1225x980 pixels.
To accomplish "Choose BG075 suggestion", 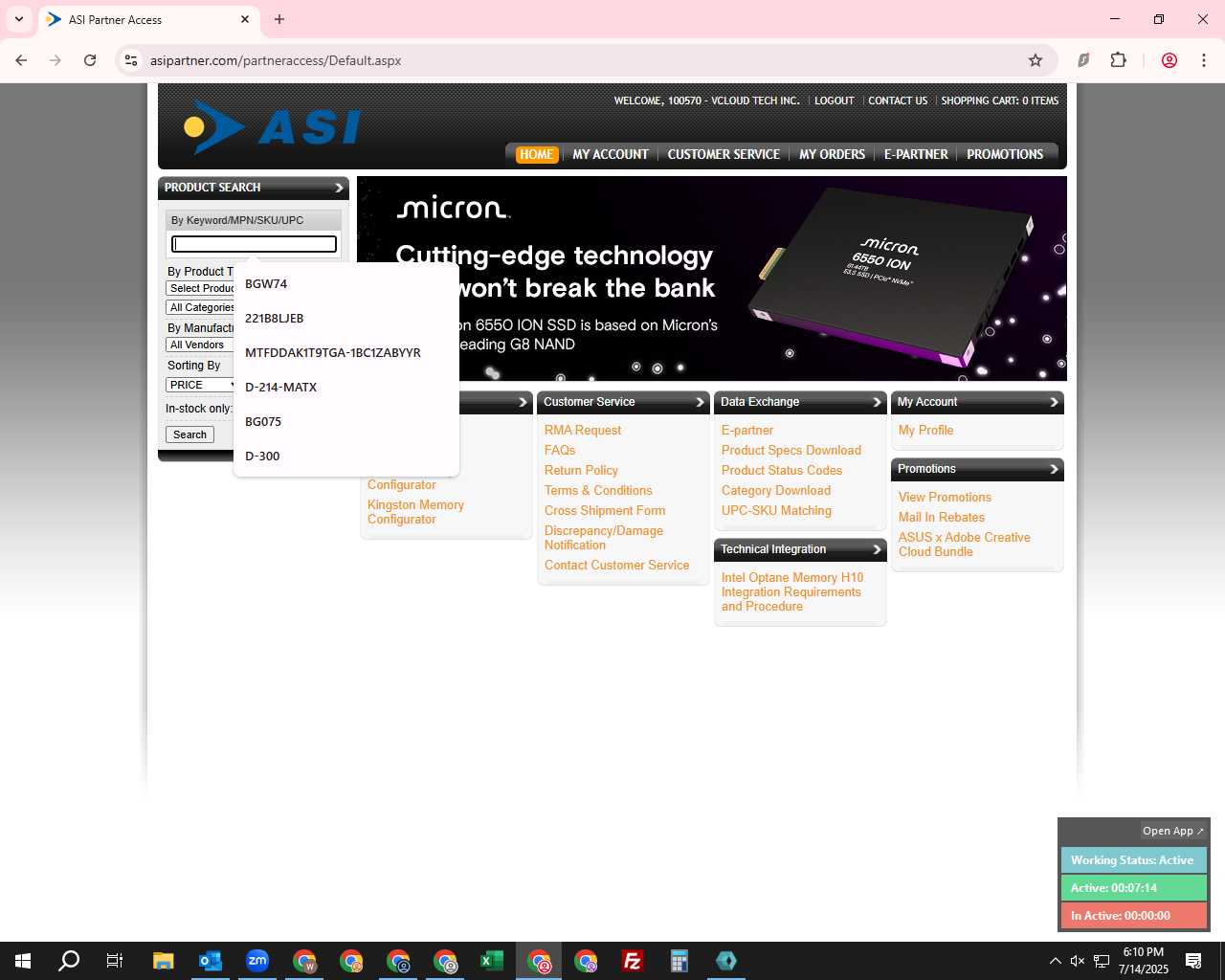I will (346, 422).
